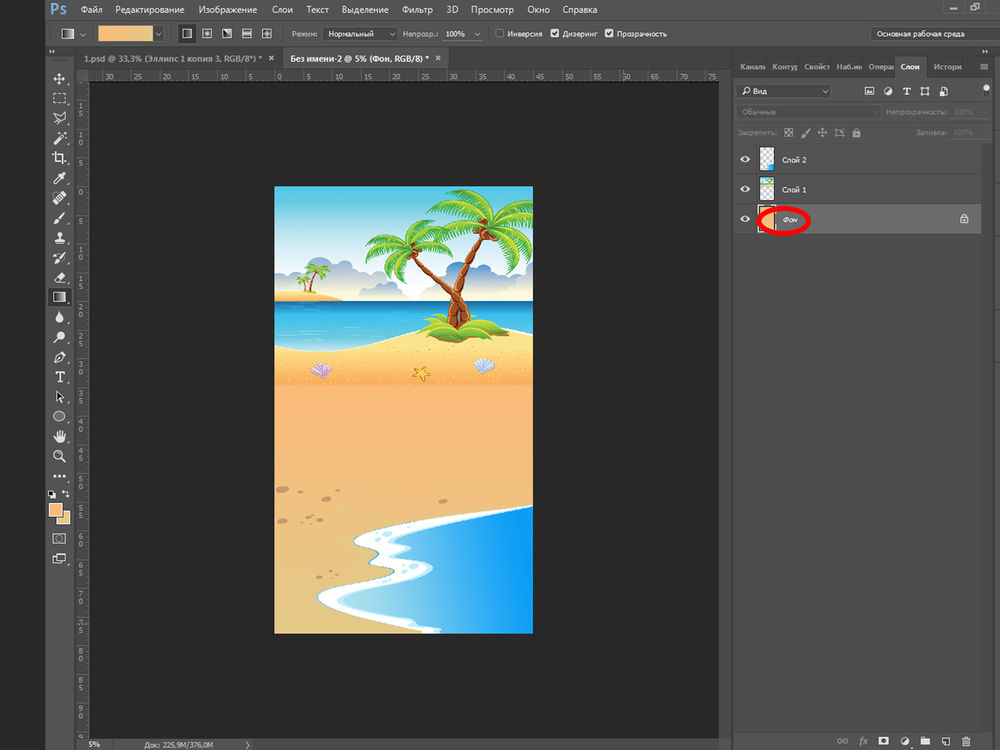Select the Magic Wand tool

(x=59, y=138)
